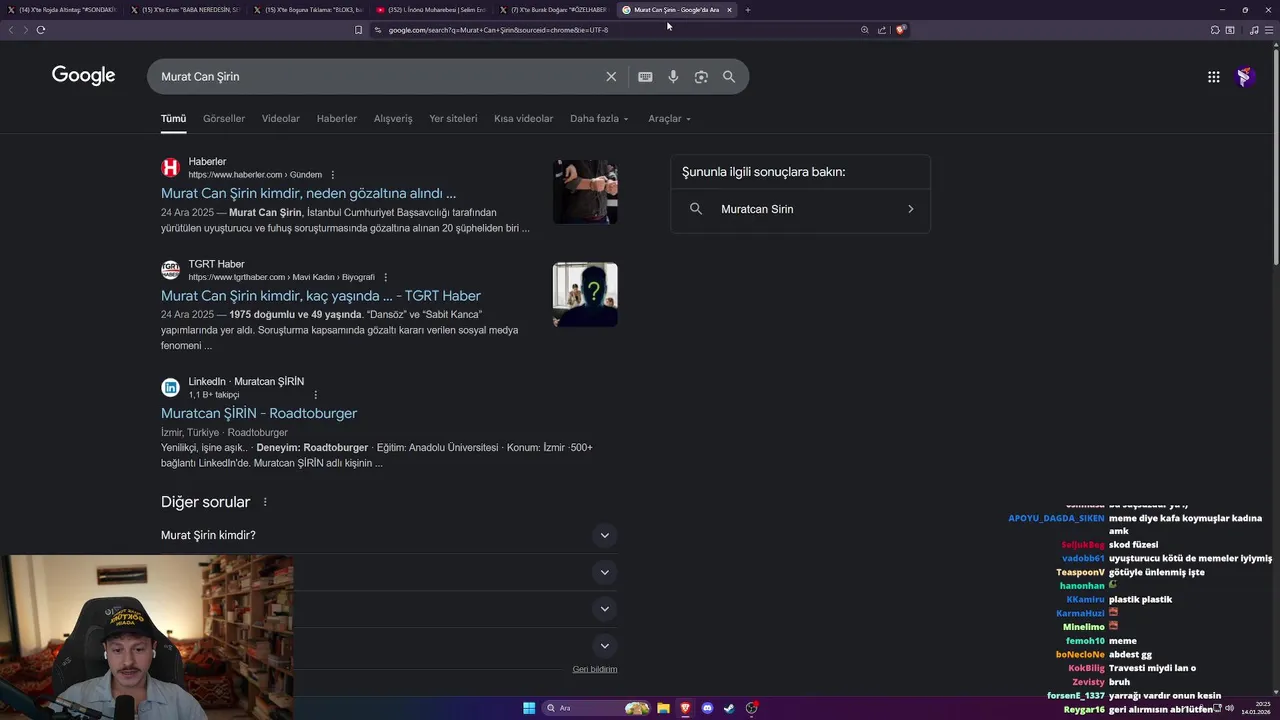The height and width of the screenshot is (720, 1280).
Task: Open the on-screen keyboard input tool
Action: click(x=645, y=77)
